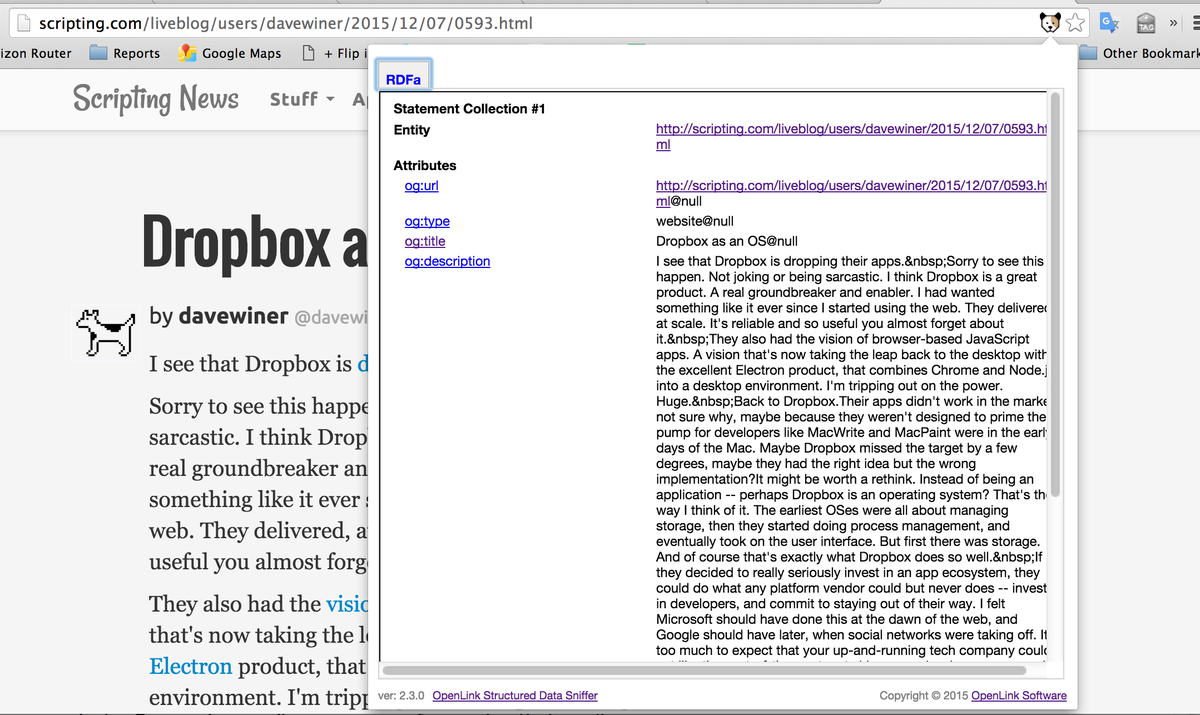Open the Google Maps bookmark

(x=230, y=53)
